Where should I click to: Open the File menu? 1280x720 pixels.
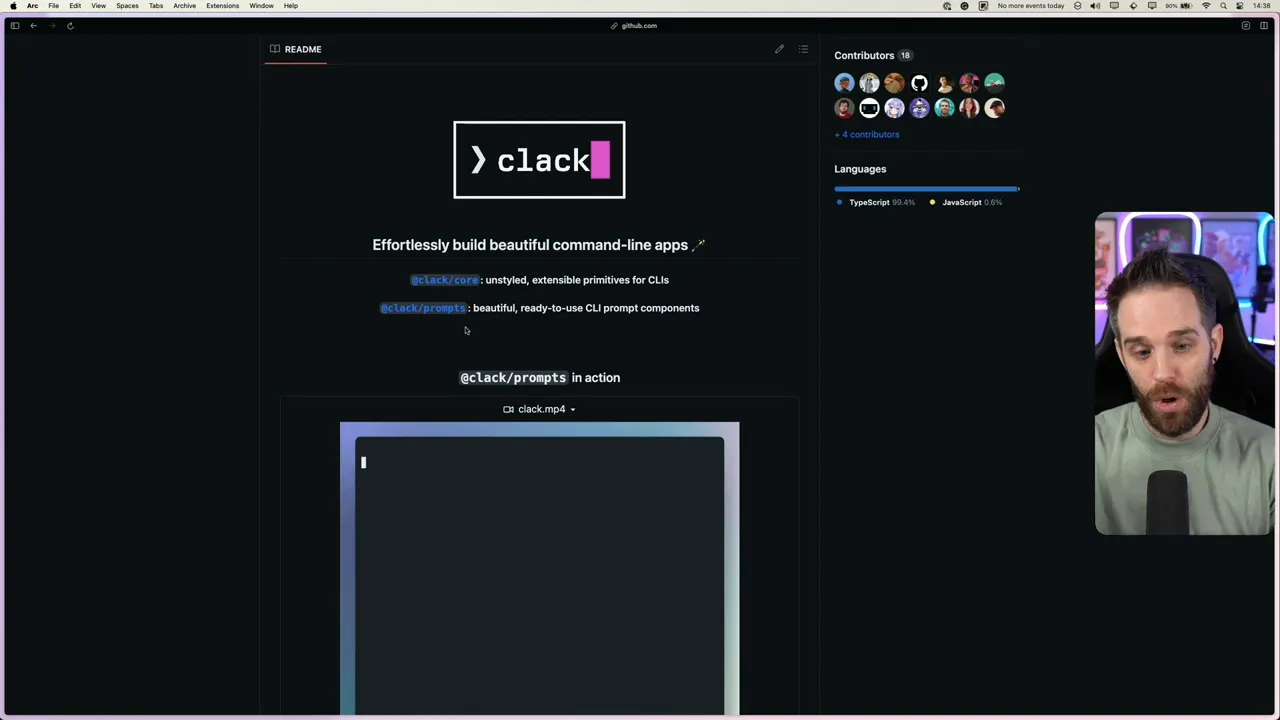point(53,6)
